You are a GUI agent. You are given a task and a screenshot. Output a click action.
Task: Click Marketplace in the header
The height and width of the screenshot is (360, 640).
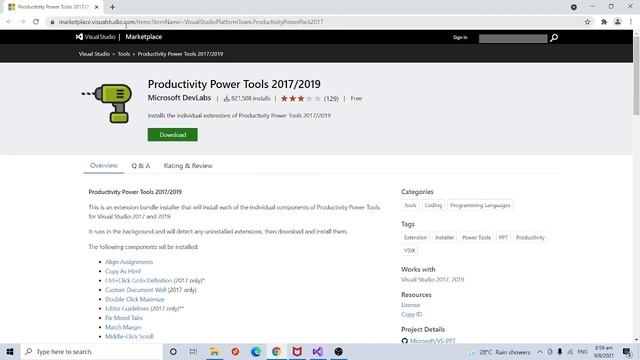coord(144,37)
